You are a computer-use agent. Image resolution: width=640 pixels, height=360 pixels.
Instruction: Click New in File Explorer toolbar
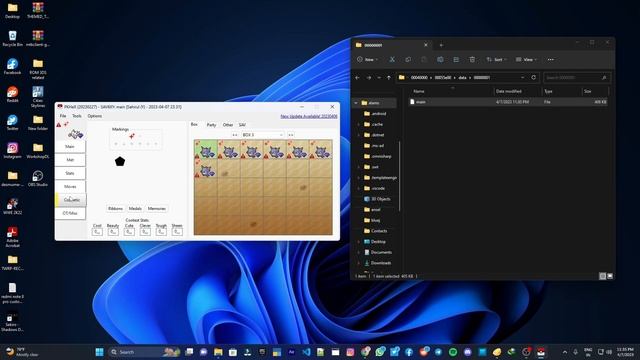point(367,60)
